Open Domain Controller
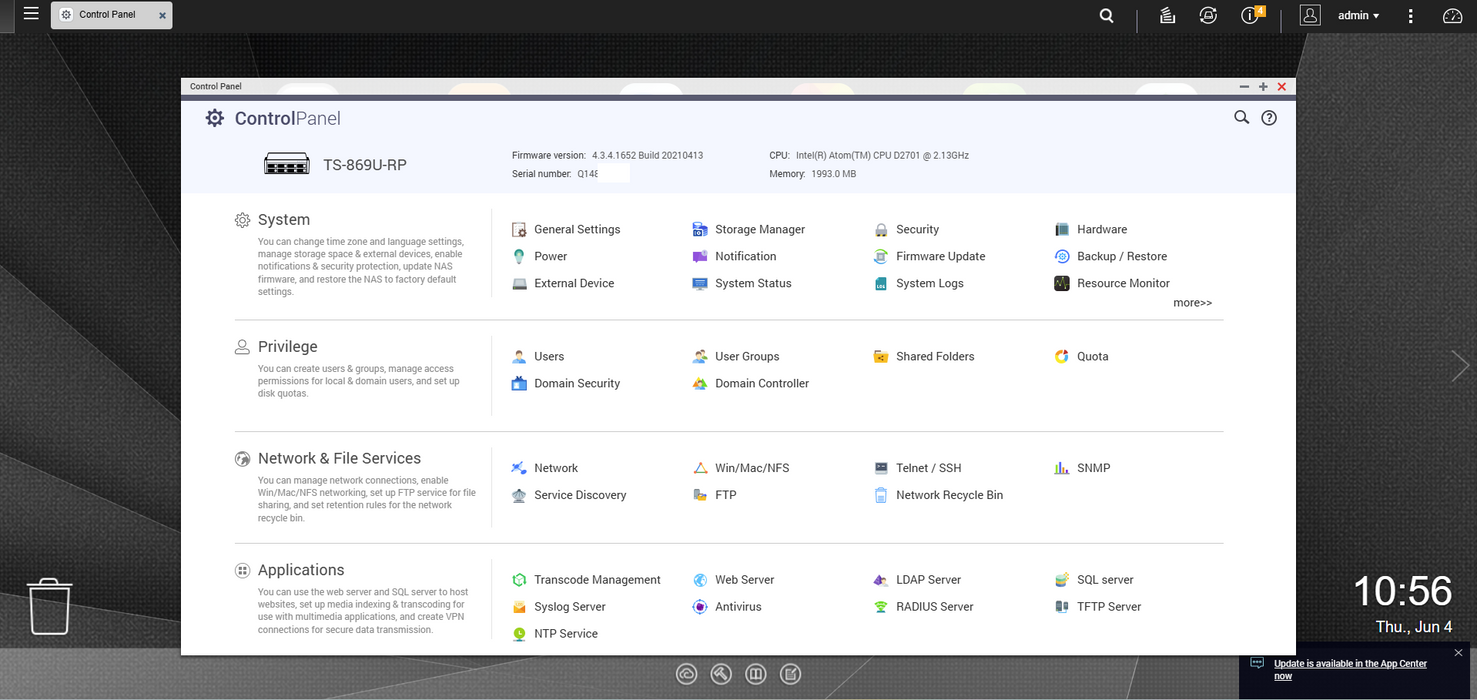 (751, 383)
